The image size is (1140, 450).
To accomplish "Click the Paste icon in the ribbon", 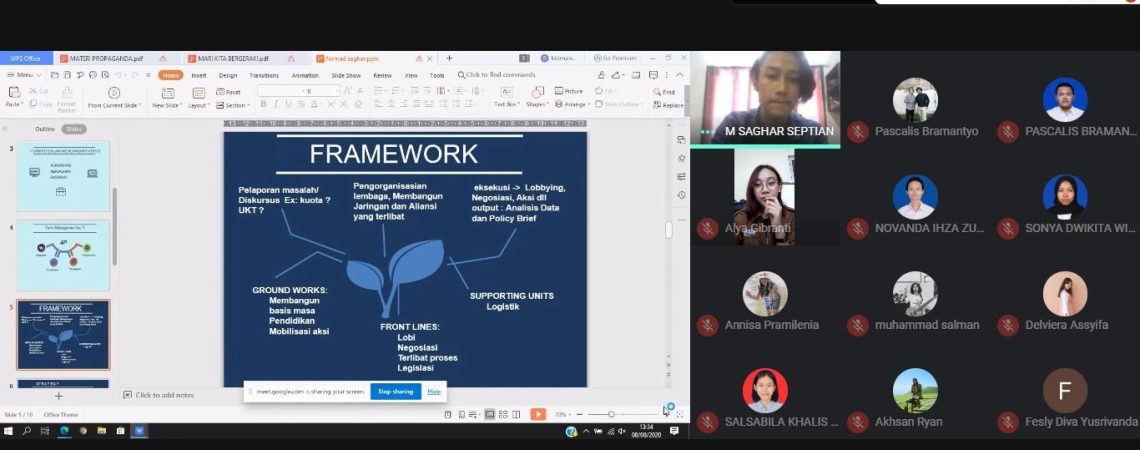I will pos(13,92).
